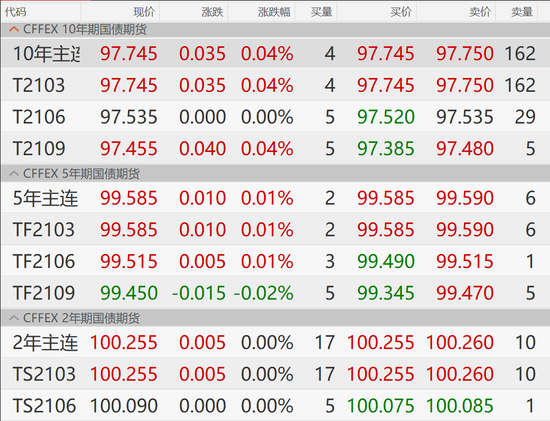Click TF2106 bid volume 3
Viewport: 550px width, 421px height.
point(330,261)
